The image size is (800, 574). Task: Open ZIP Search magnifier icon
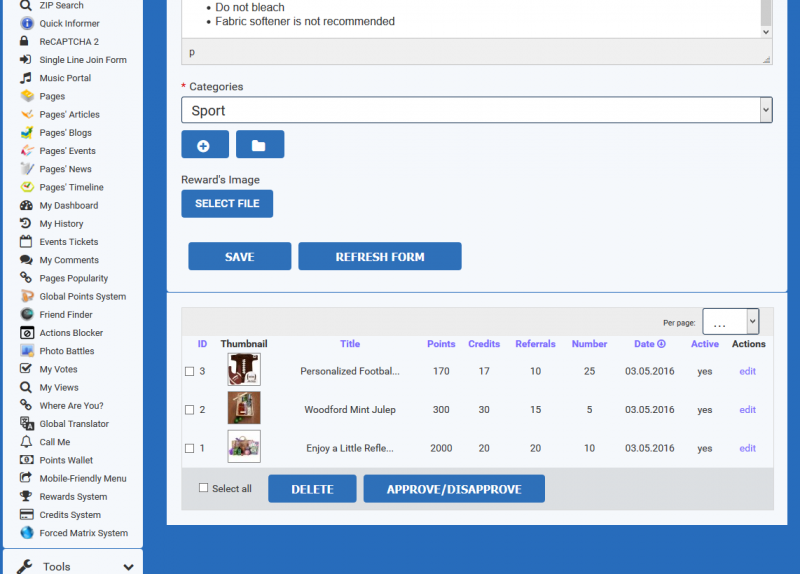click(26, 5)
